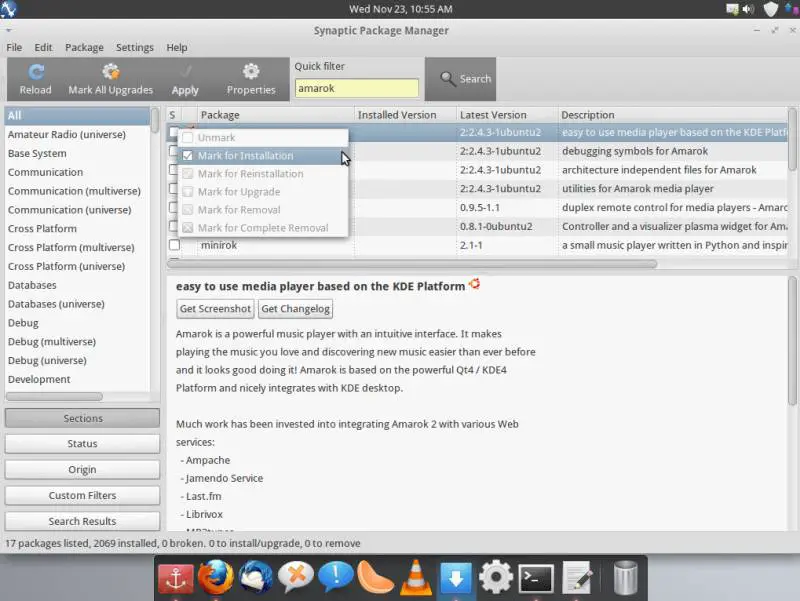Click the Ubuntu supported-package icon beside the description heading
The image size is (800, 601).
(x=474, y=284)
